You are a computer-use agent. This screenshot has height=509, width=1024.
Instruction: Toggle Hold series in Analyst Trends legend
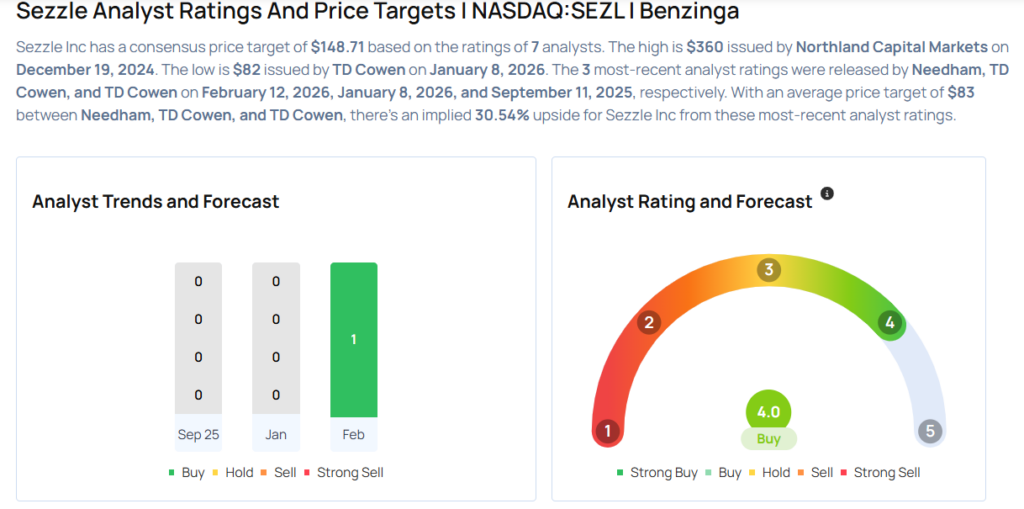(233, 472)
